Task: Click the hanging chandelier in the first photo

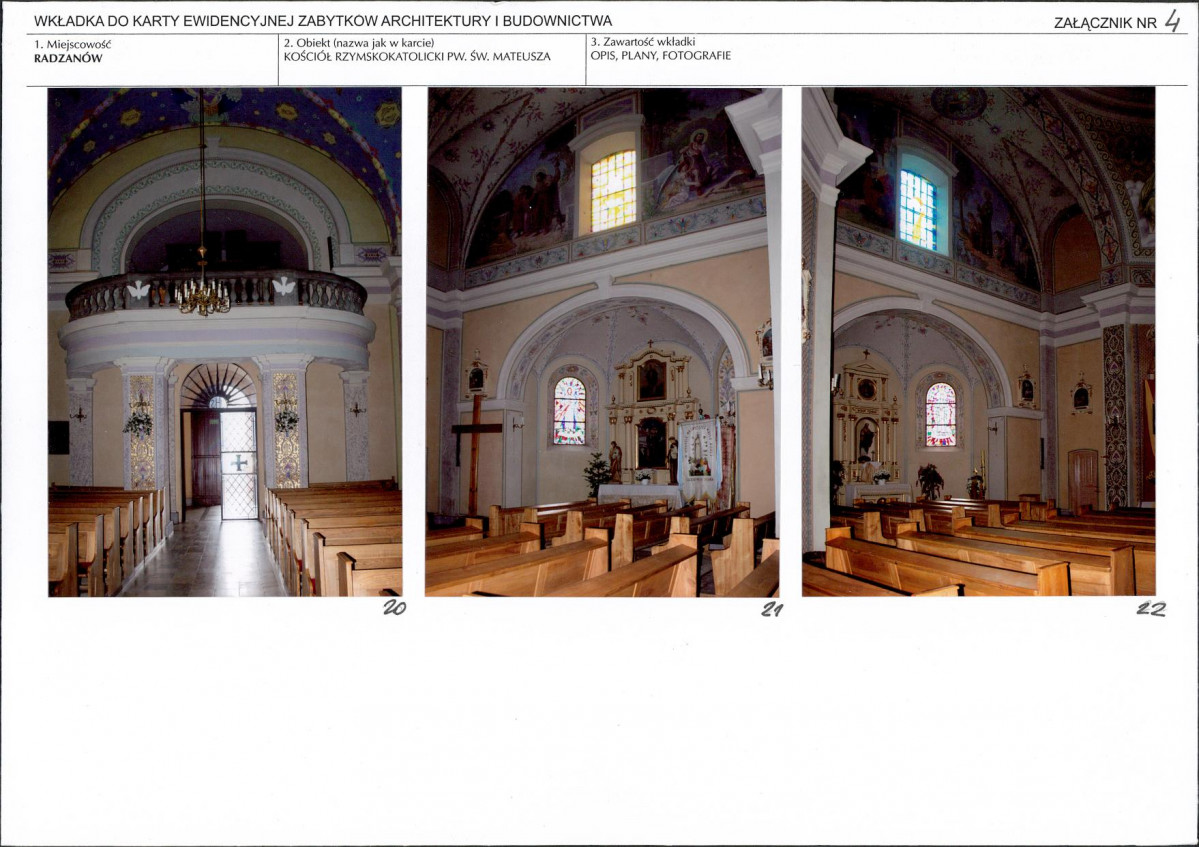Action: pos(203,293)
